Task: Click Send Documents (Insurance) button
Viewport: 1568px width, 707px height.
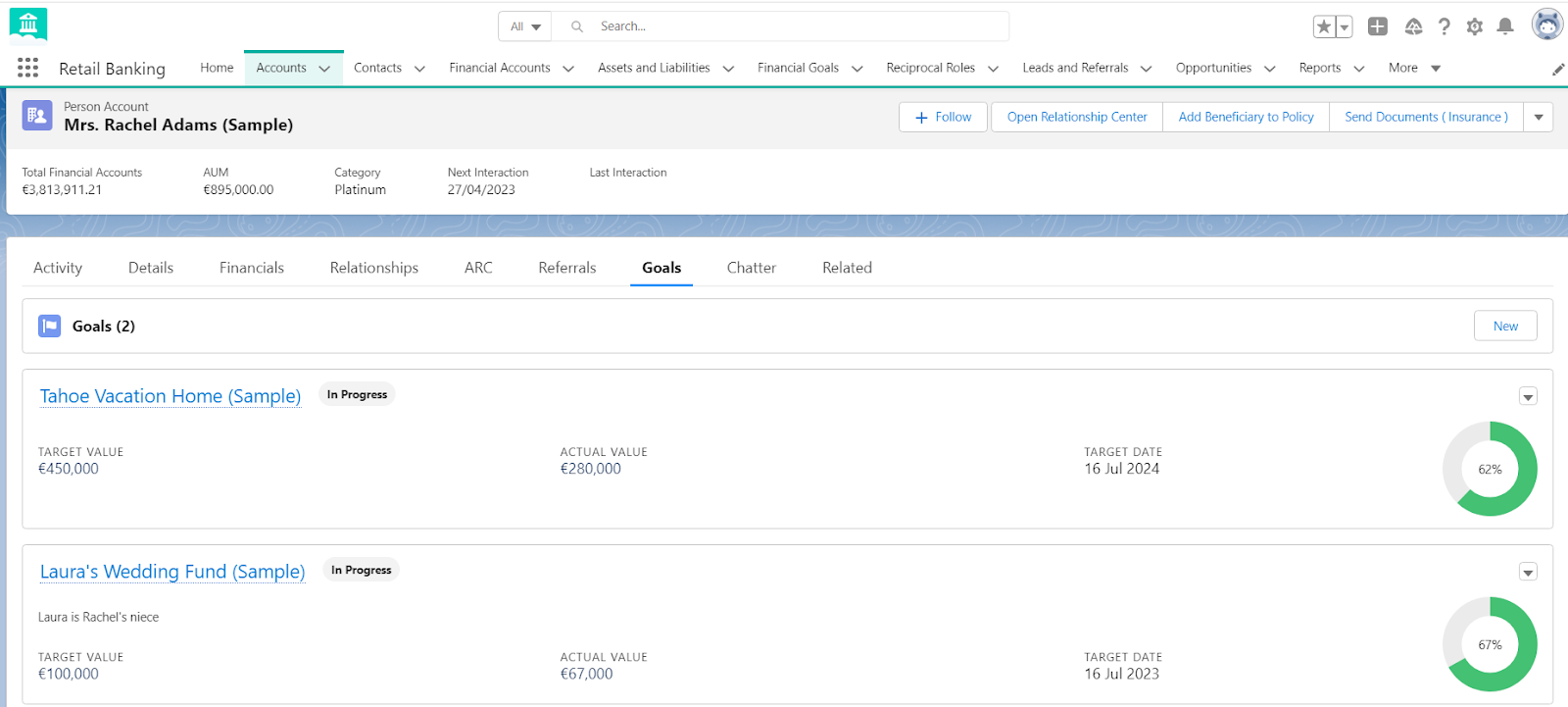Action: coord(1426,117)
